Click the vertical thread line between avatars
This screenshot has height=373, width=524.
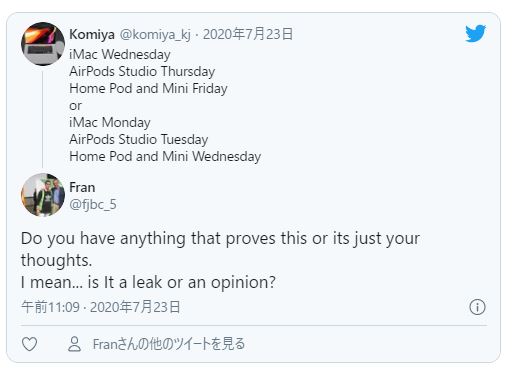pos(42,119)
